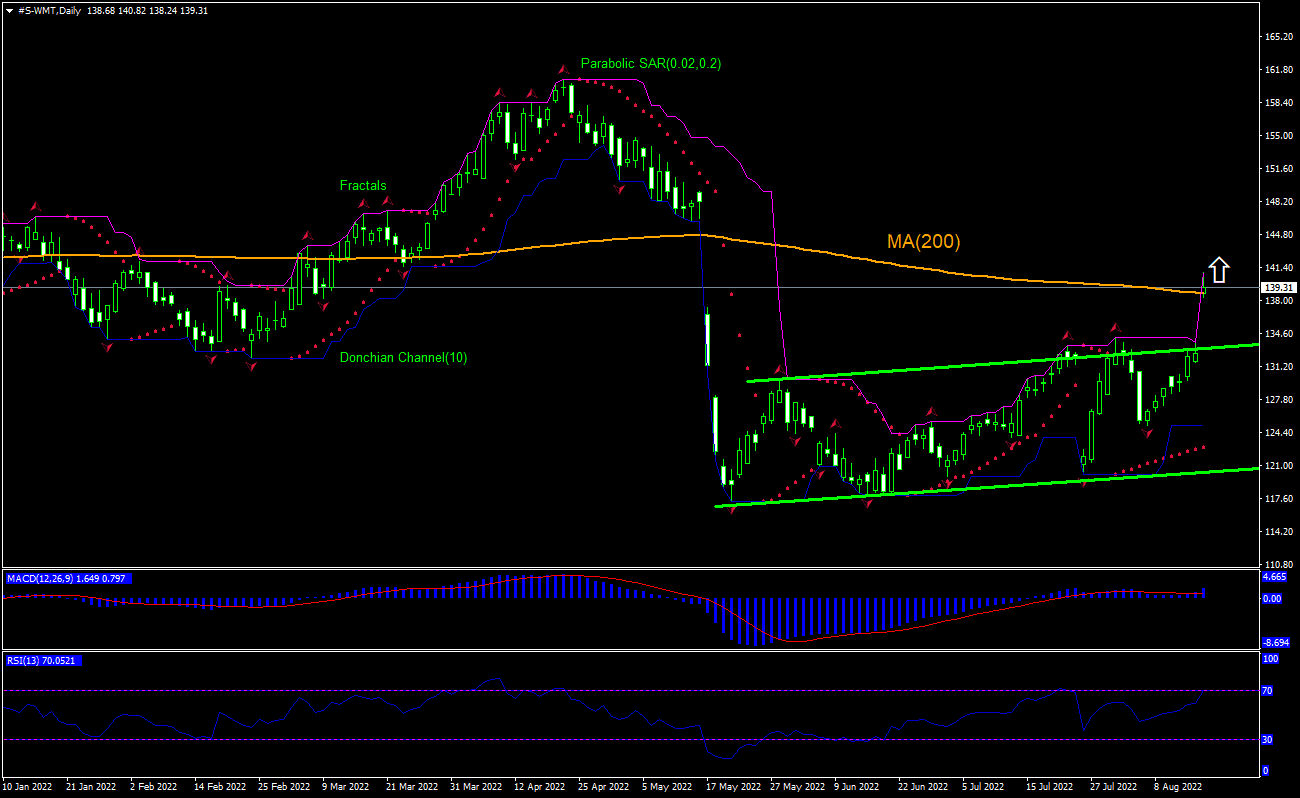
Task: Click the Donchian Channel(10) text label
Action: click(x=404, y=357)
